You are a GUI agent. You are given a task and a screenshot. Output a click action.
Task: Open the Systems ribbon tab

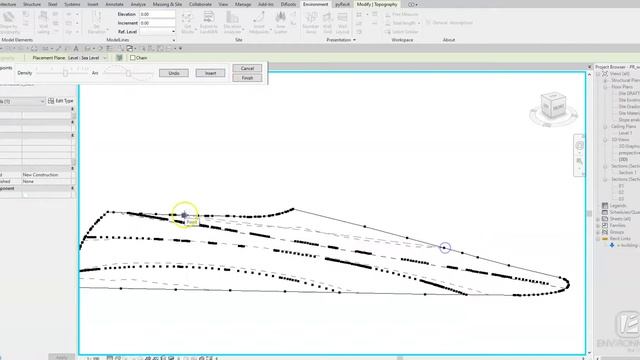point(72,4)
